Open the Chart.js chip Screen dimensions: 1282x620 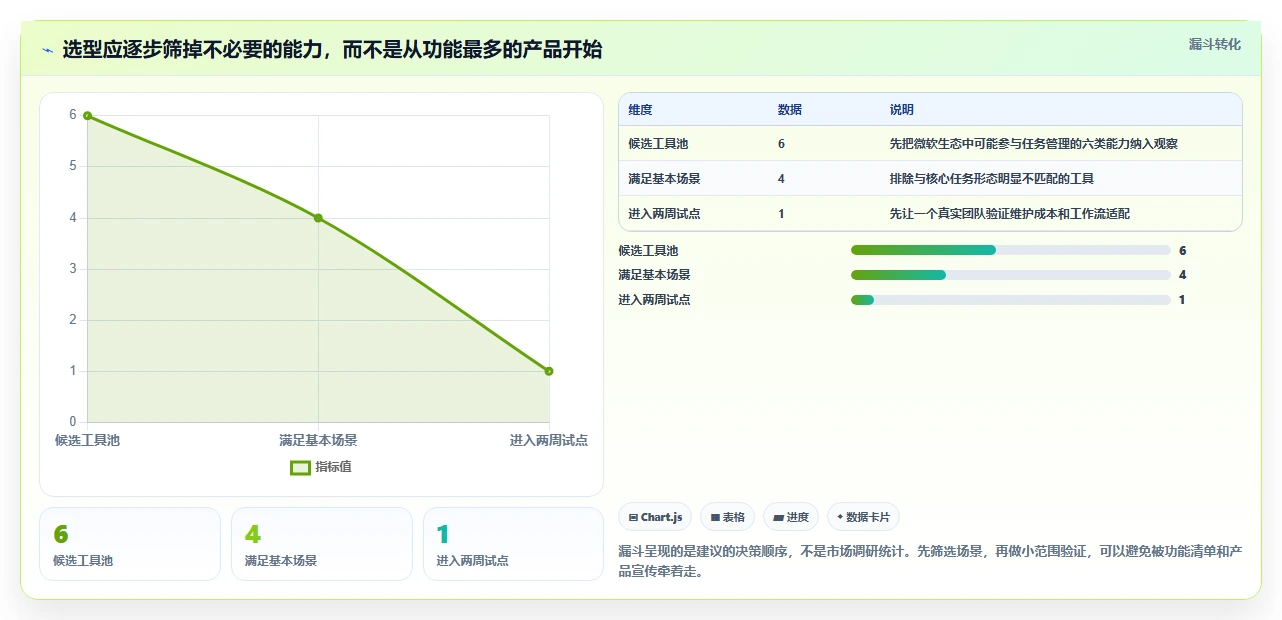(x=655, y=517)
